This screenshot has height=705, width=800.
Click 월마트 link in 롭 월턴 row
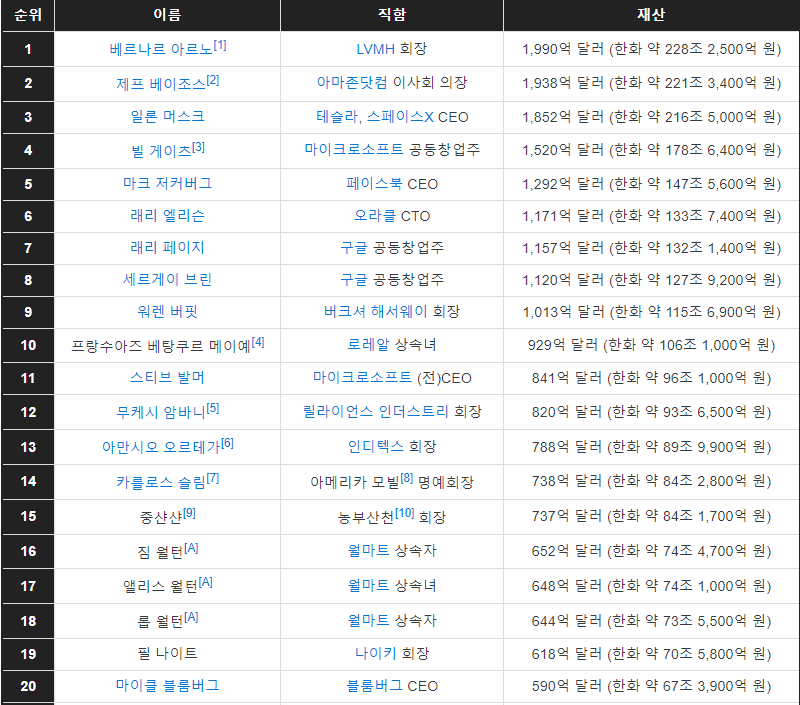pos(368,620)
